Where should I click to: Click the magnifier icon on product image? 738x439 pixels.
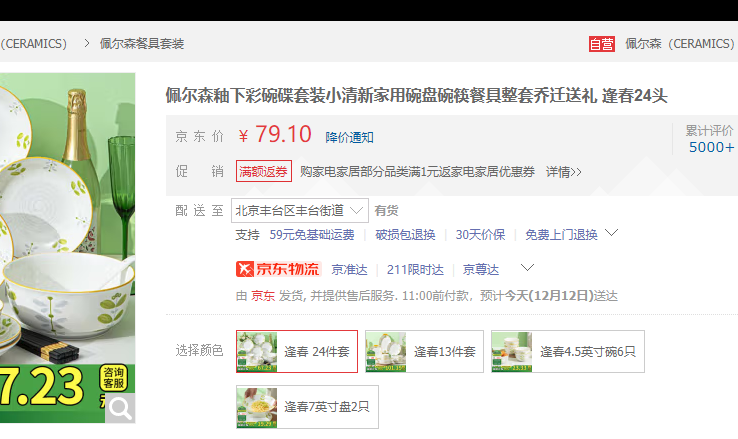click(x=120, y=408)
